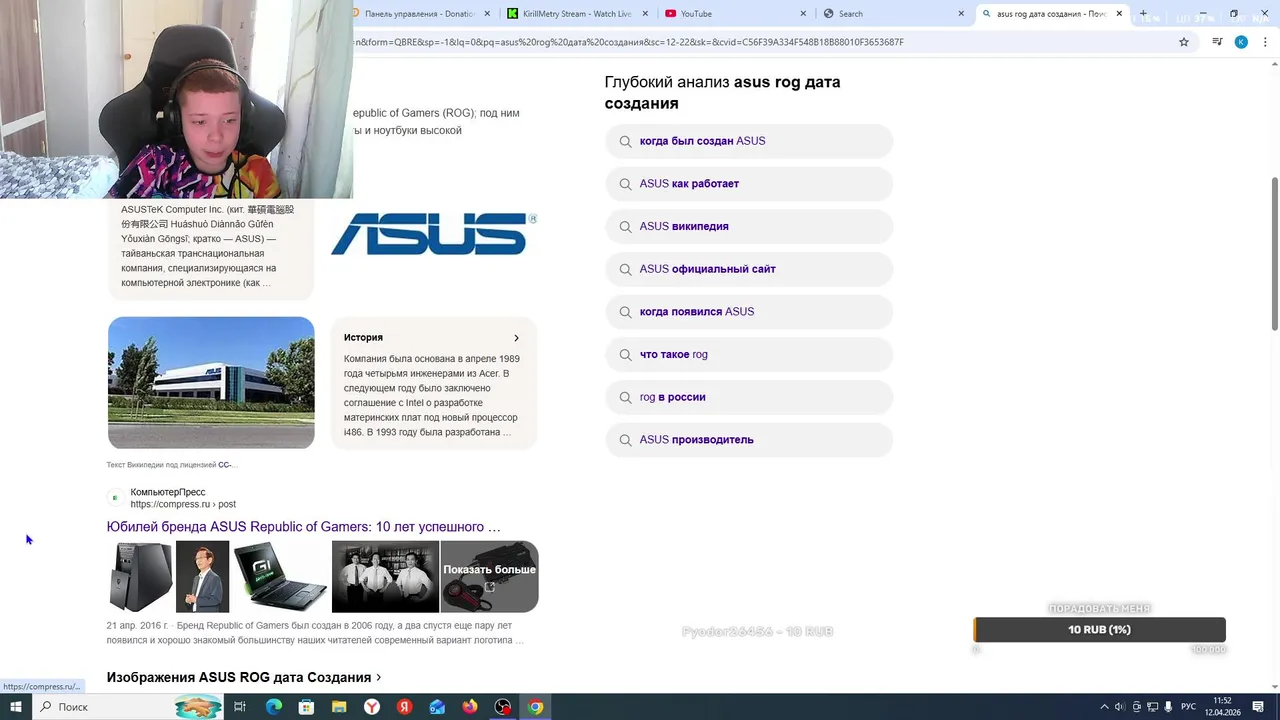Launch Microsoft Edge from taskbar
This screenshot has height=720, width=1280.
pyautogui.click(x=273, y=707)
